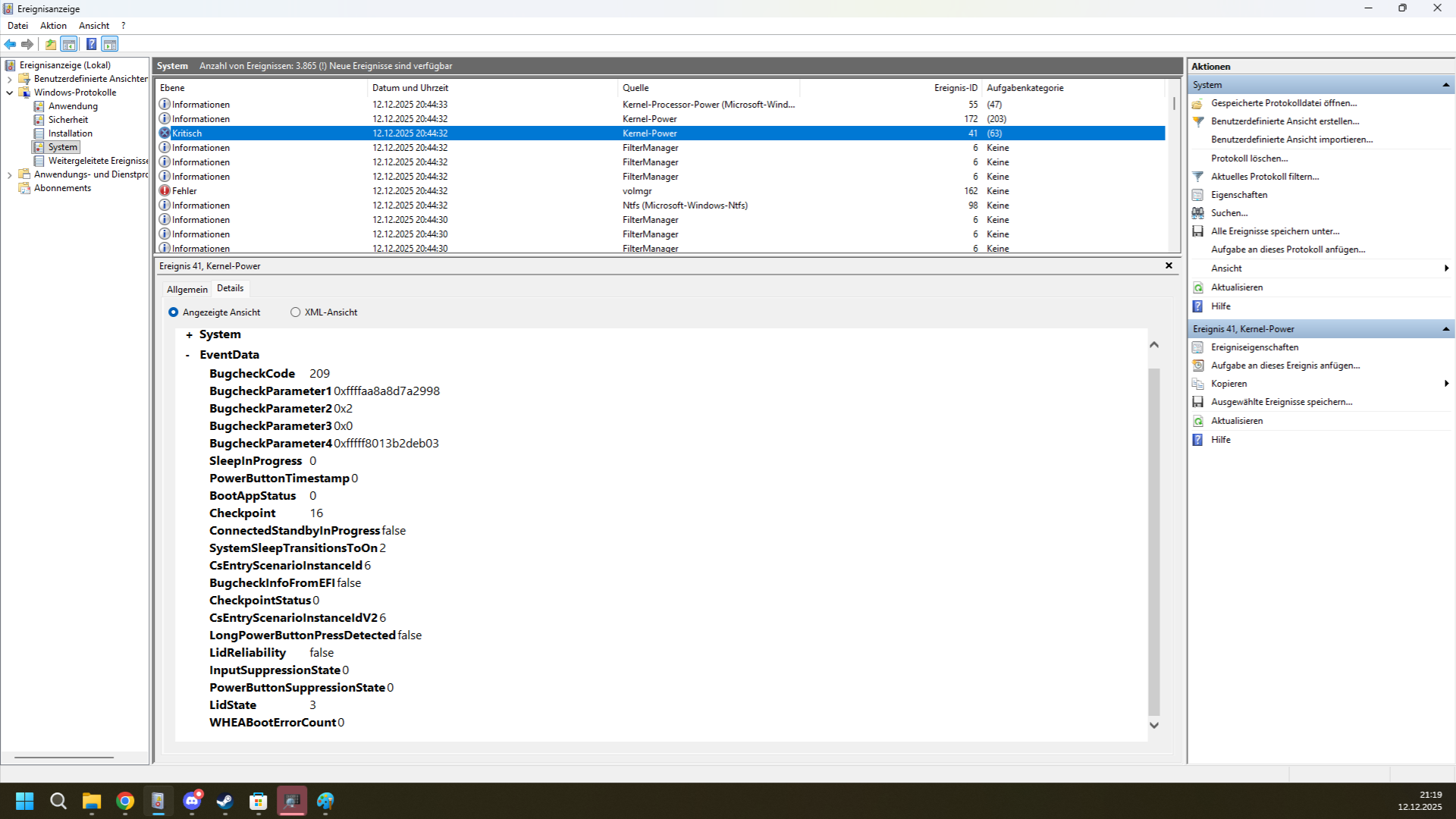The image size is (1456, 819).
Task: Open the Aktion menu
Action: pos(53,26)
